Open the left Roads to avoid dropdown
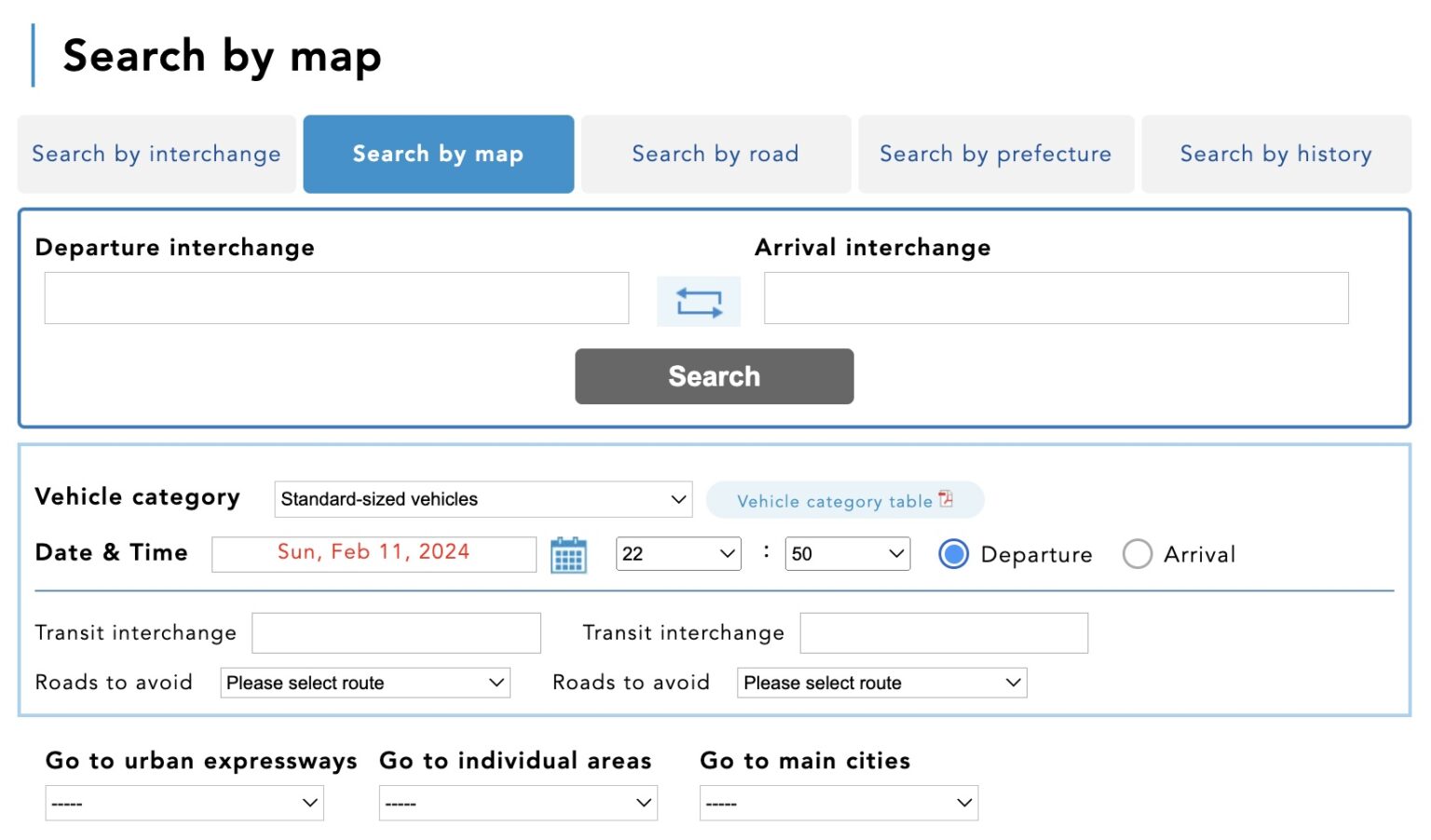The image size is (1431, 840). point(364,683)
